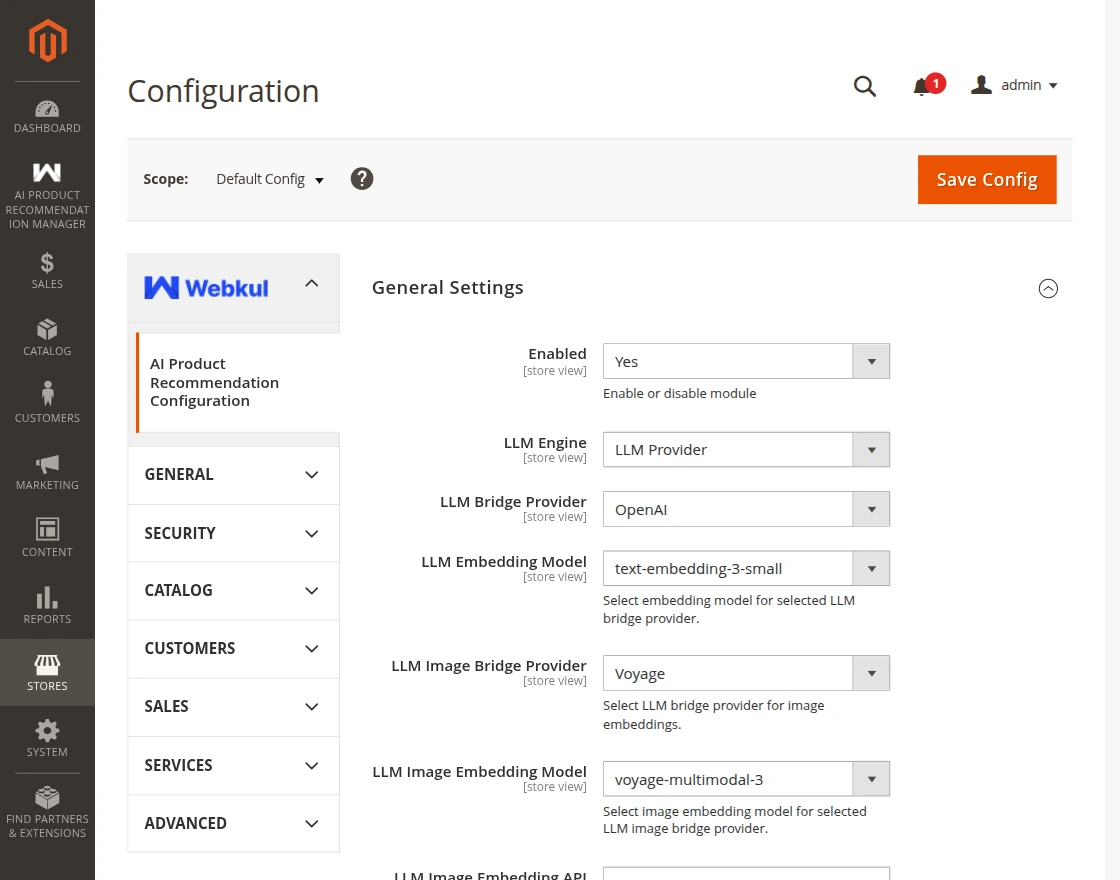Viewport: 1120px width, 880px height.
Task: Open the admin search magnifier
Action: 864,86
